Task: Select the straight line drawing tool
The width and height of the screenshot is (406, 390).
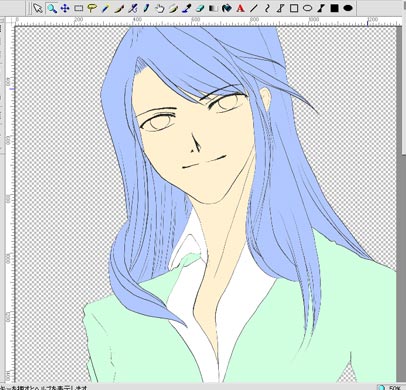Action: (254, 8)
